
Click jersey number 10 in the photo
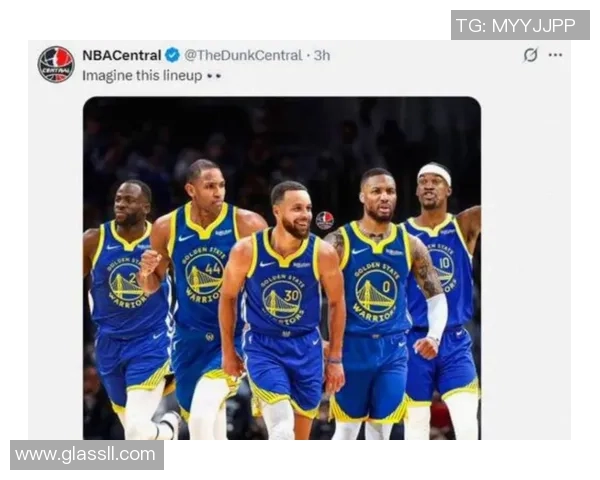pyautogui.click(x=444, y=263)
